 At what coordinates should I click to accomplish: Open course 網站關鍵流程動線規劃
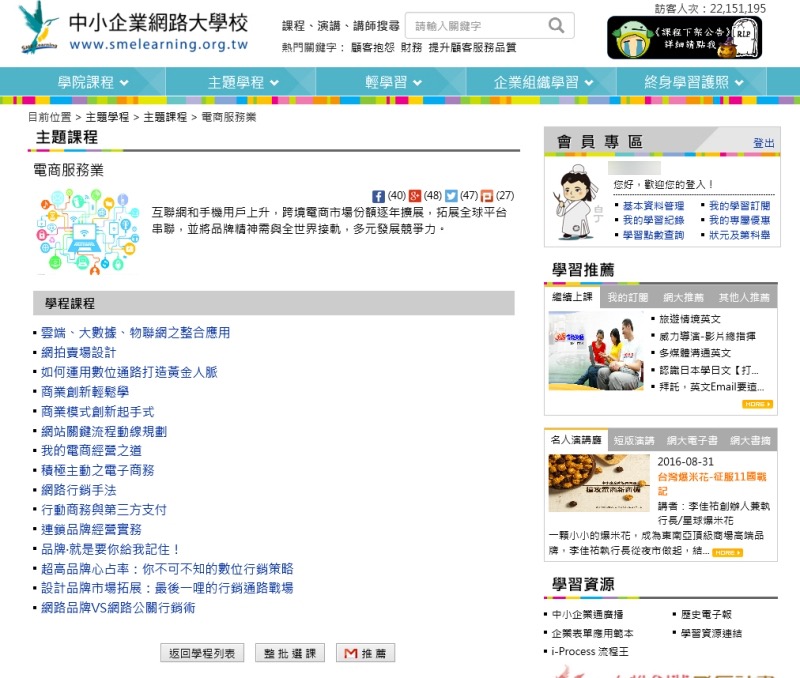(104, 432)
